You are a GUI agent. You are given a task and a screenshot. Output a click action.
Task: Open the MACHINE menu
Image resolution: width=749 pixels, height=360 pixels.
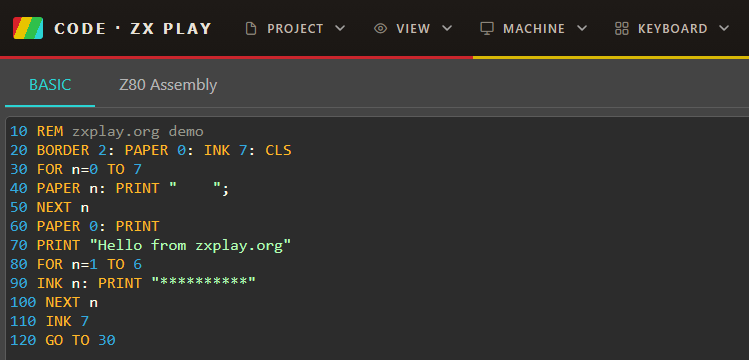click(x=534, y=29)
